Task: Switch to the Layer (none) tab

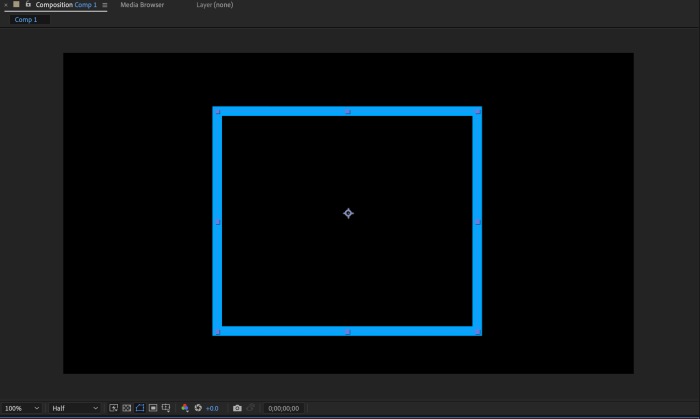Action: [x=215, y=5]
